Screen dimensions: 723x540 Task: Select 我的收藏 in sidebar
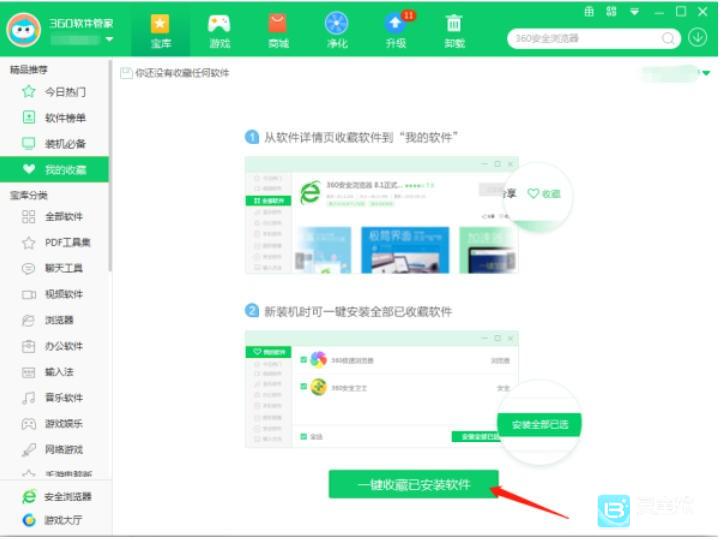pyautogui.click(x=54, y=170)
